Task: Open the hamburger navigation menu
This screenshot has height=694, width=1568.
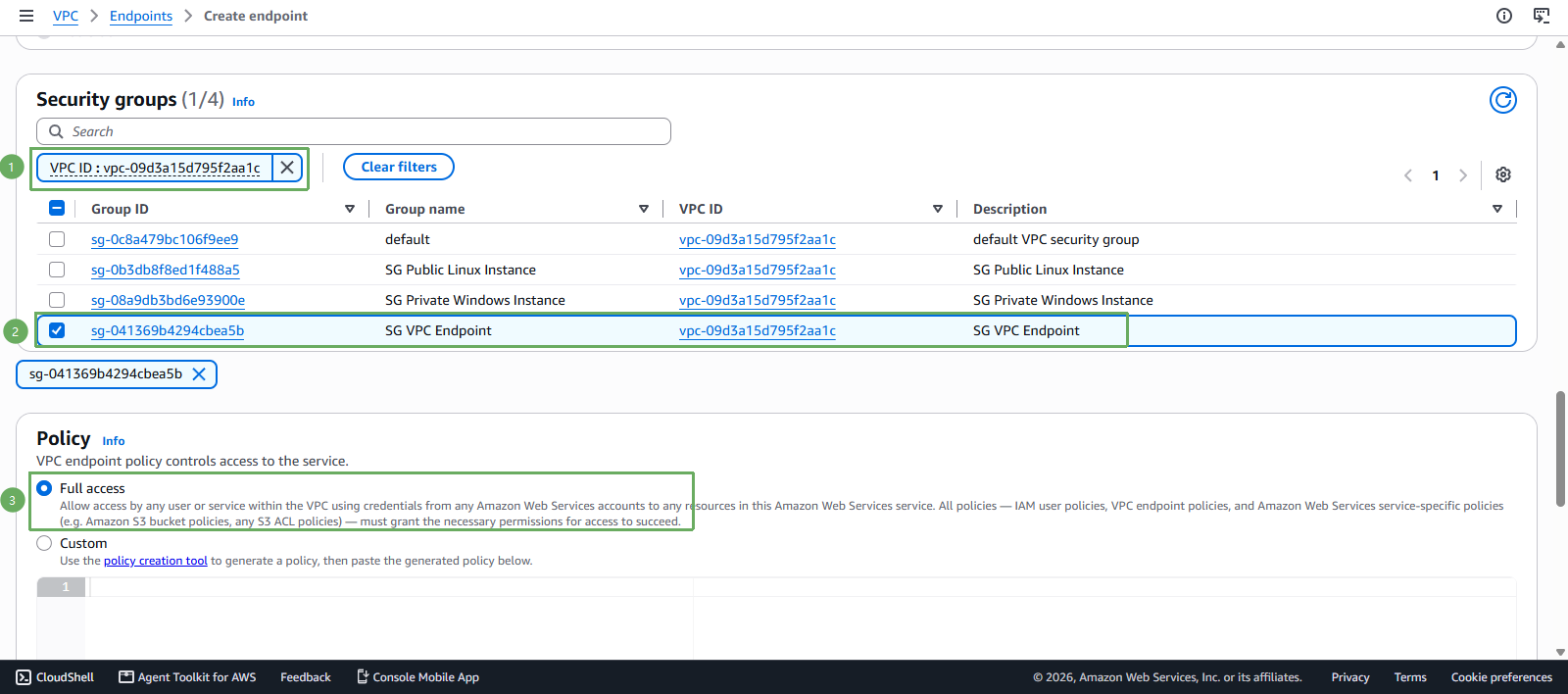Action: click(x=26, y=16)
